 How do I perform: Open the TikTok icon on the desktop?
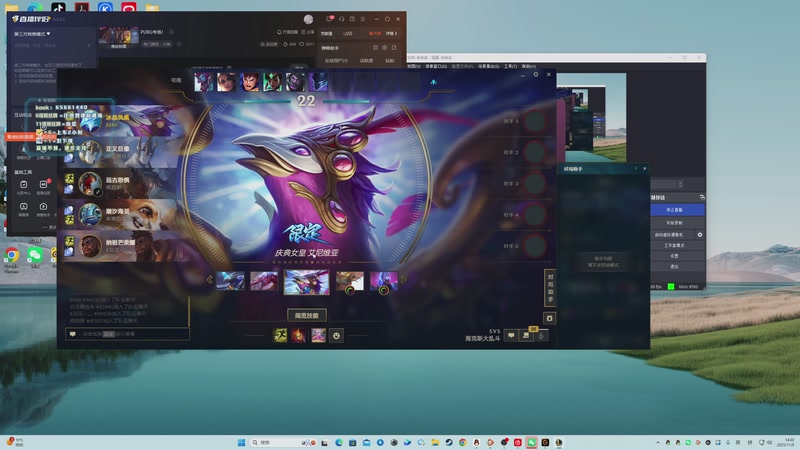[x=58, y=7]
